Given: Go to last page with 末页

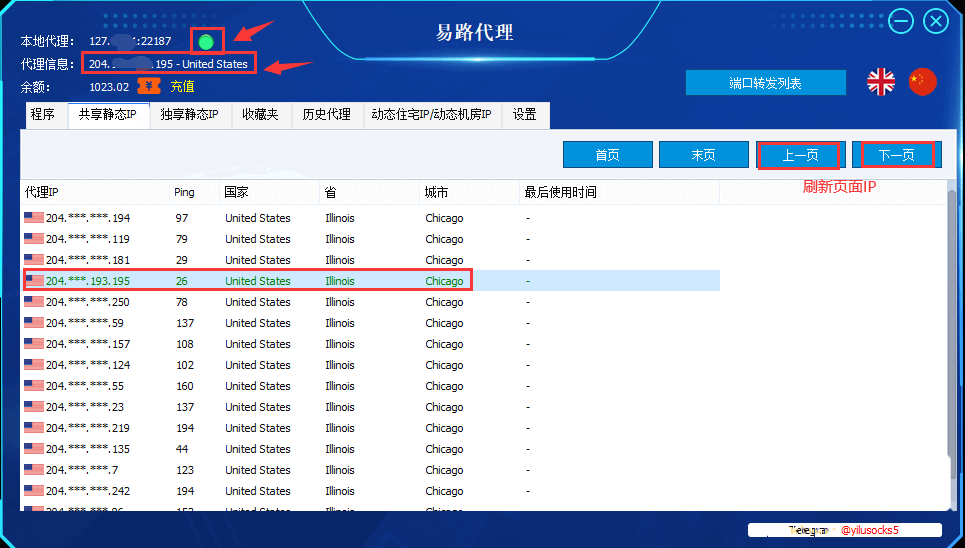Looking at the screenshot, I should tap(703, 155).
